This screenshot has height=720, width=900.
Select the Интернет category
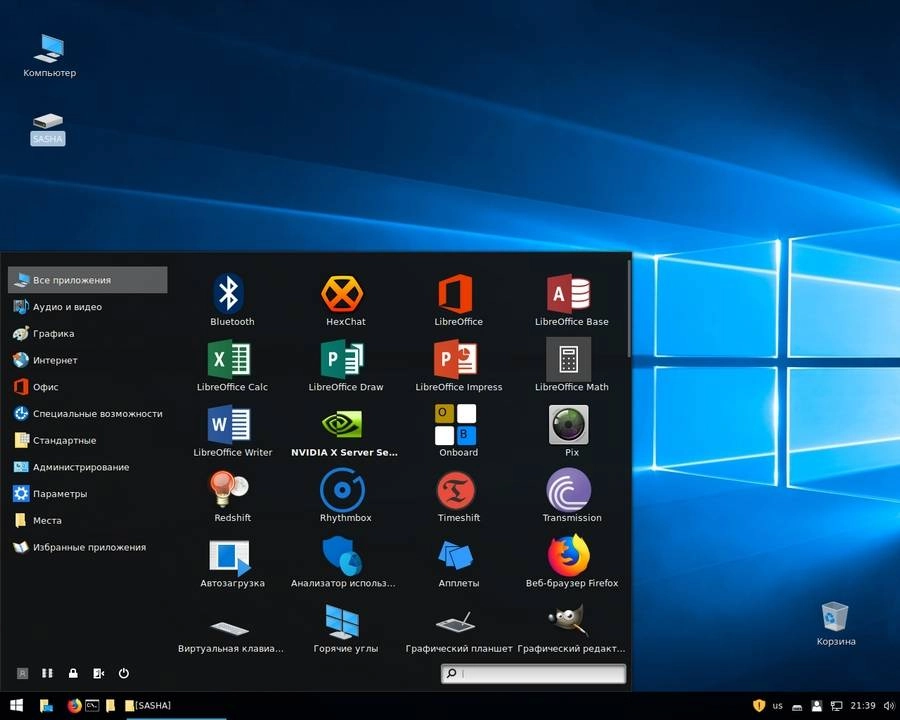(88, 360)
